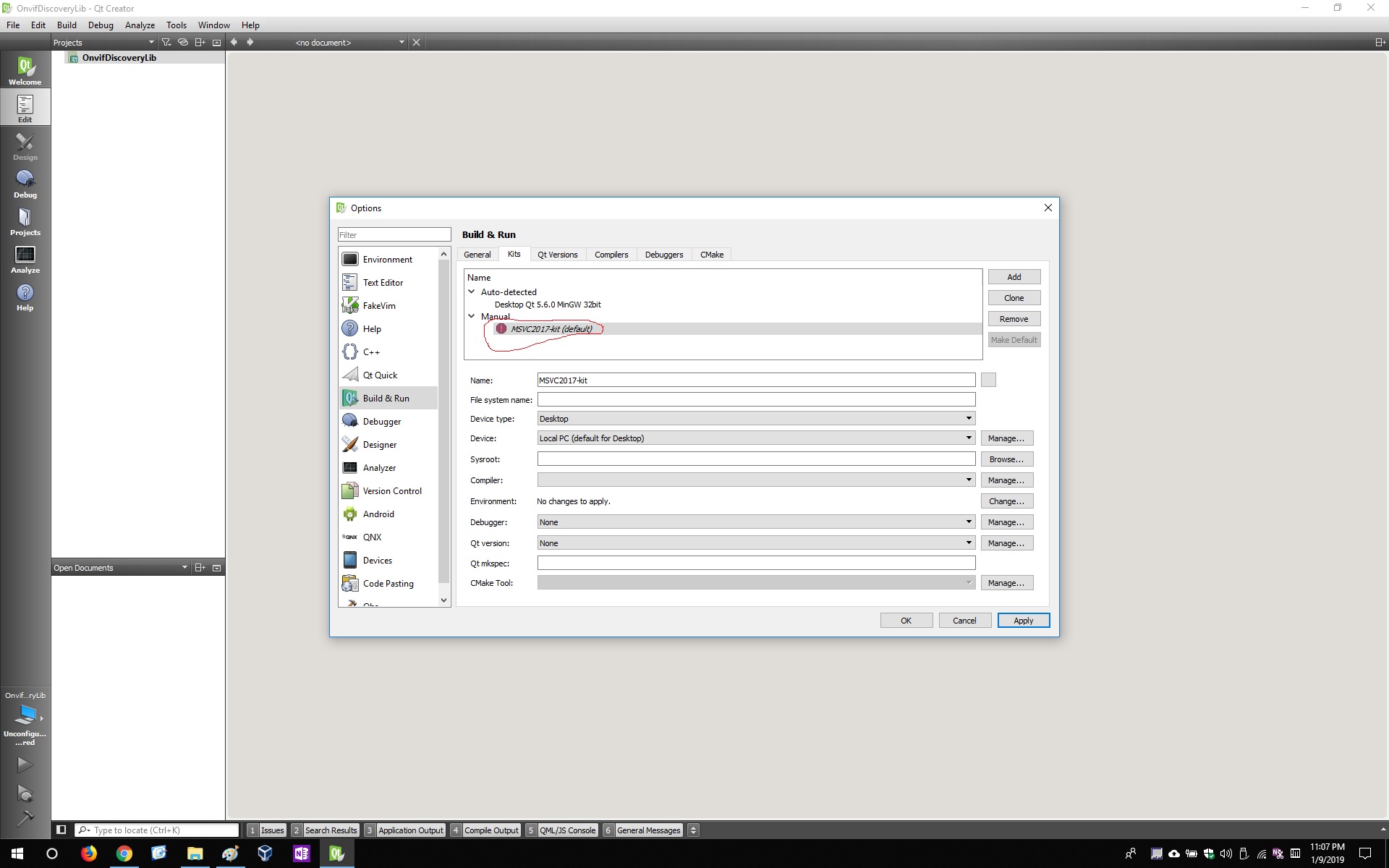Viewport: 1389px width, 868px height.
Task: Open the Debugger options category
Action: point(381,422)
